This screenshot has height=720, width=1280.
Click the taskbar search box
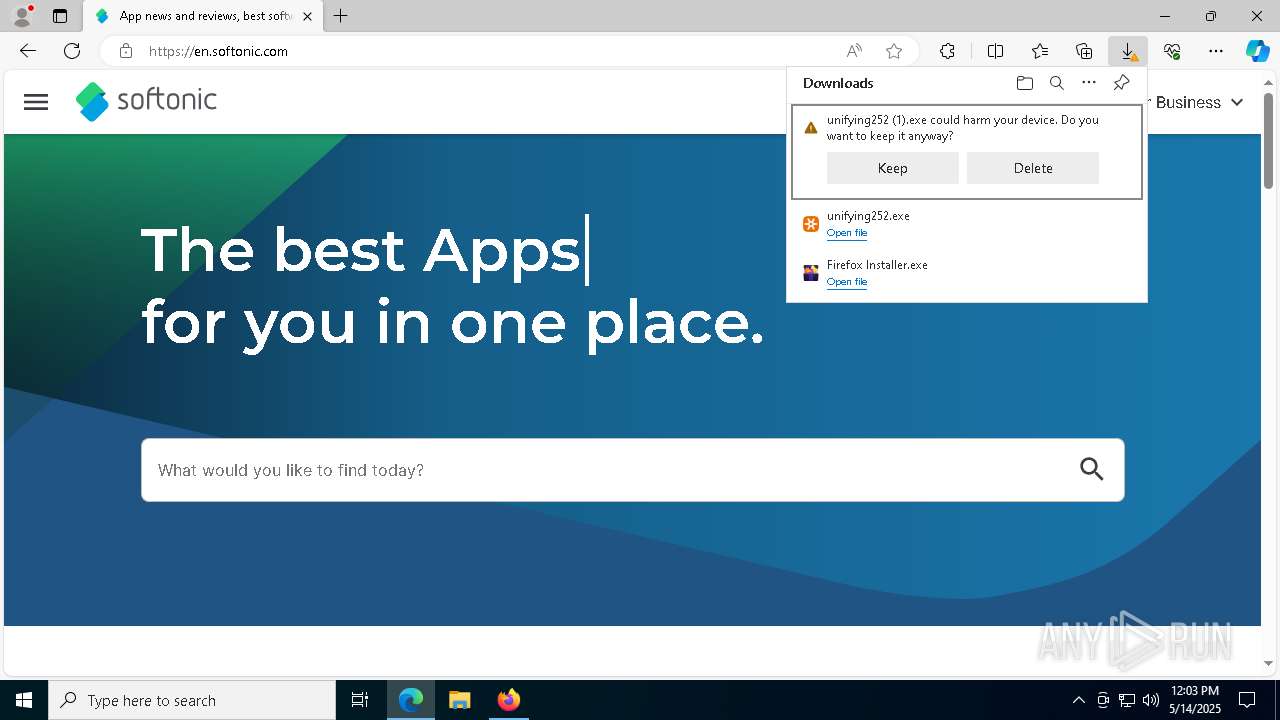[x=192, y=700]
